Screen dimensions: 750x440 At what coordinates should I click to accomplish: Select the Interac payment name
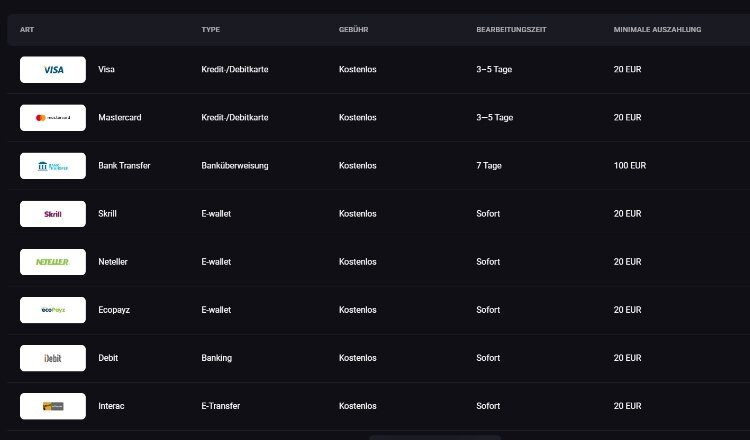tap(111, 406)
